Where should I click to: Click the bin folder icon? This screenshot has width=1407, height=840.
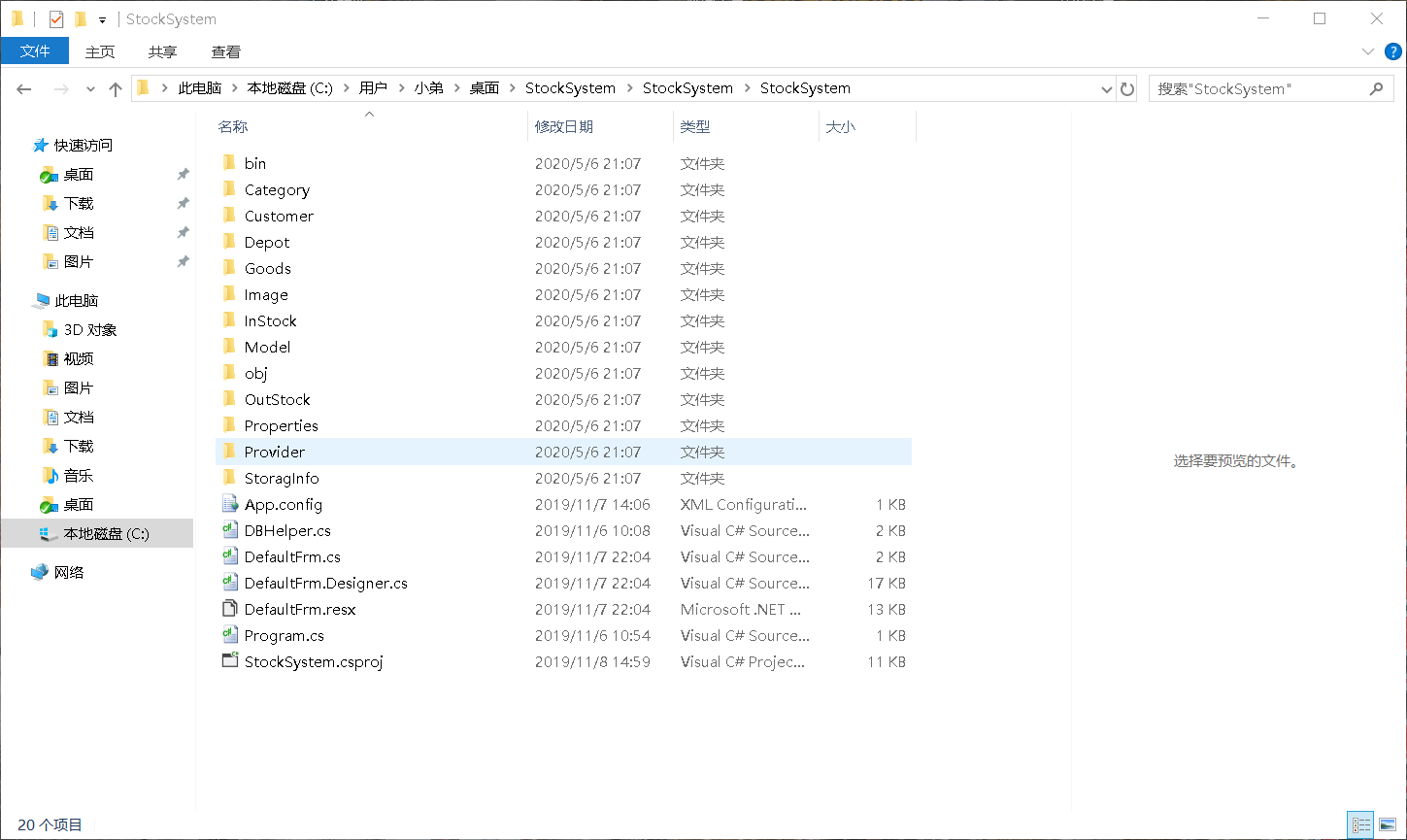(229, 163)
